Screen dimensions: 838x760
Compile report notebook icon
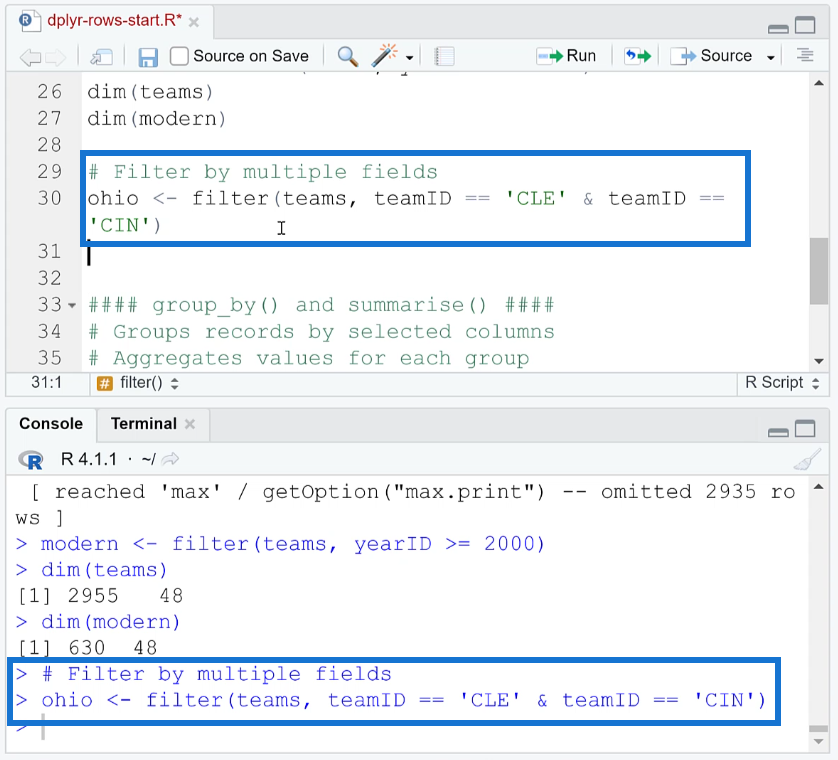[x=444, y=56]
